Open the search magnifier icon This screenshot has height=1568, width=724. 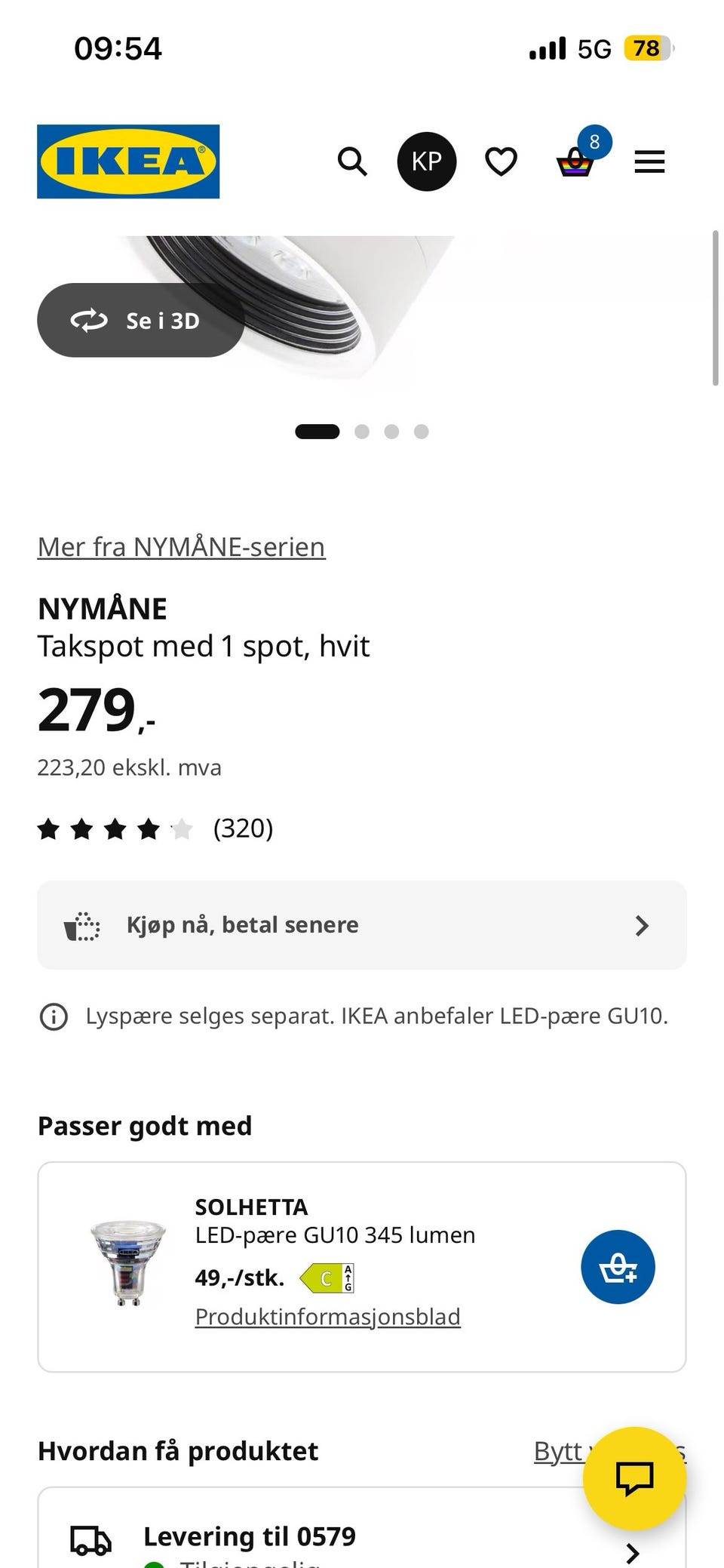(352, 161)
